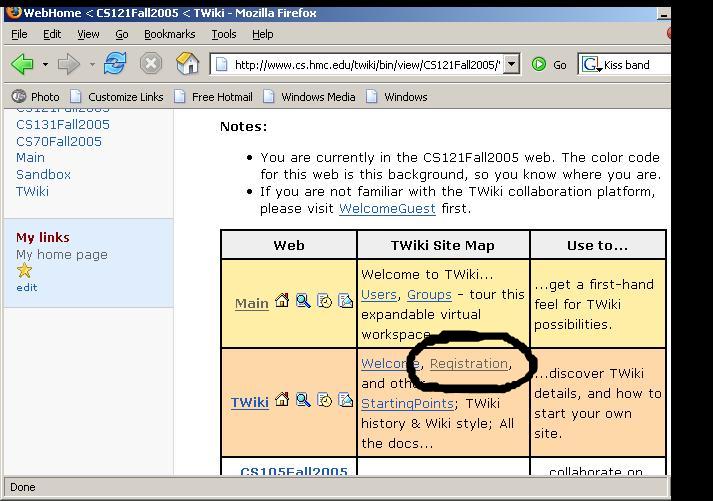Click the home icon in Main row
This screenshot has height=501, width=713.
282,301
